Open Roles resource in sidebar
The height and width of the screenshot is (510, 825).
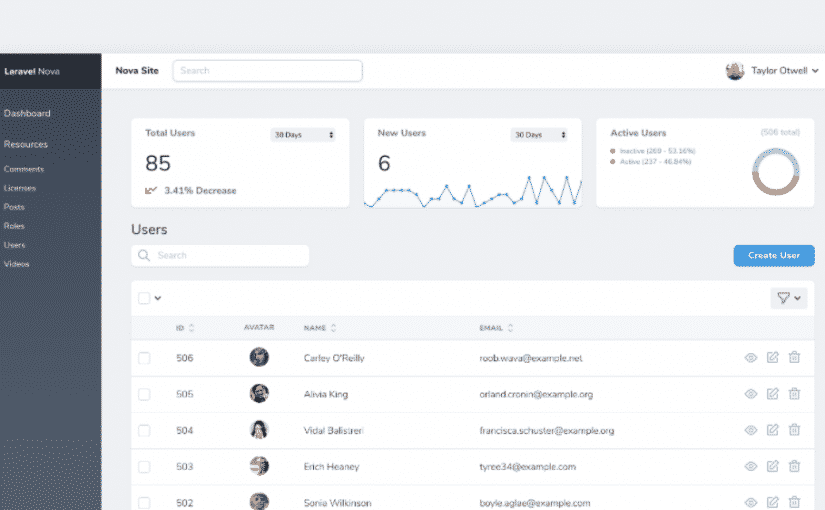coord(14,226)
